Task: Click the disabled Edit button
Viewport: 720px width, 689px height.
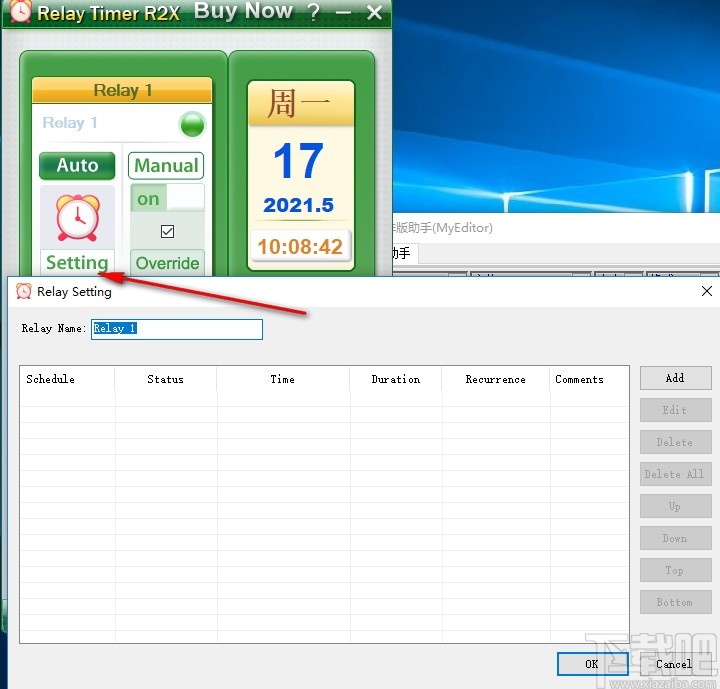Action: point(675,410)
